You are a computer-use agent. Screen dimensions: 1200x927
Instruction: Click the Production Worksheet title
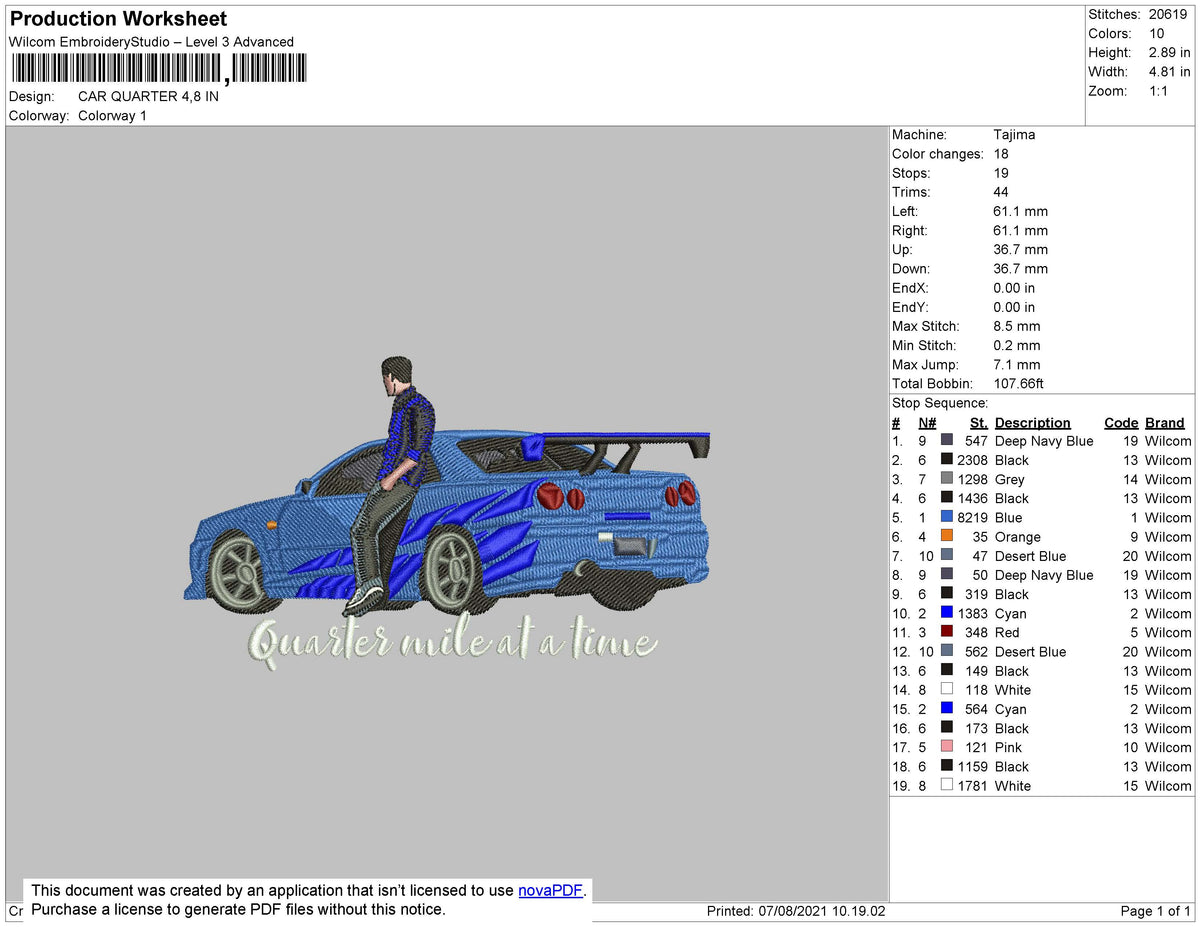(118, 18)
